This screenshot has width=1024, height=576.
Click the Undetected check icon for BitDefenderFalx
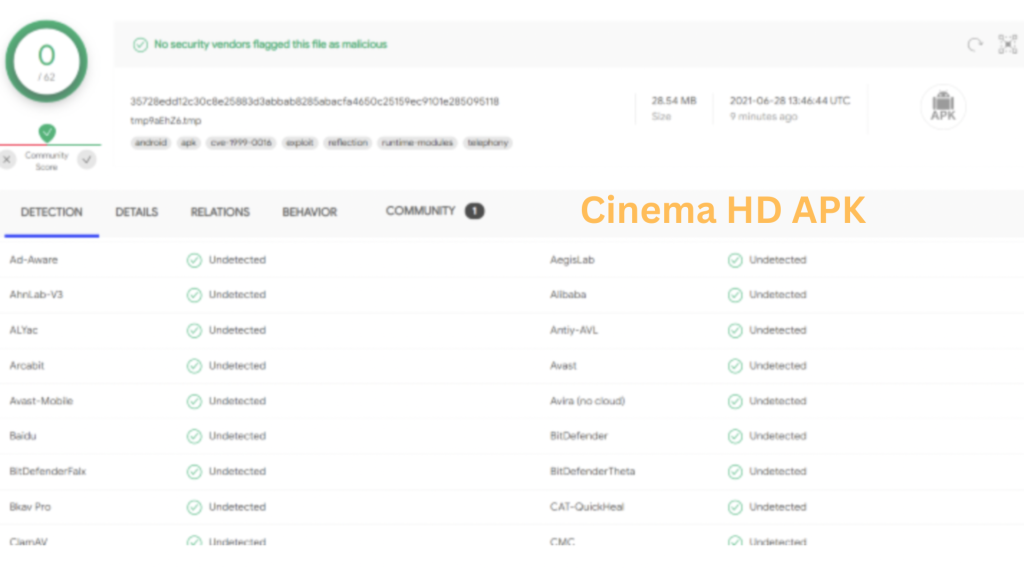point(194,472)
